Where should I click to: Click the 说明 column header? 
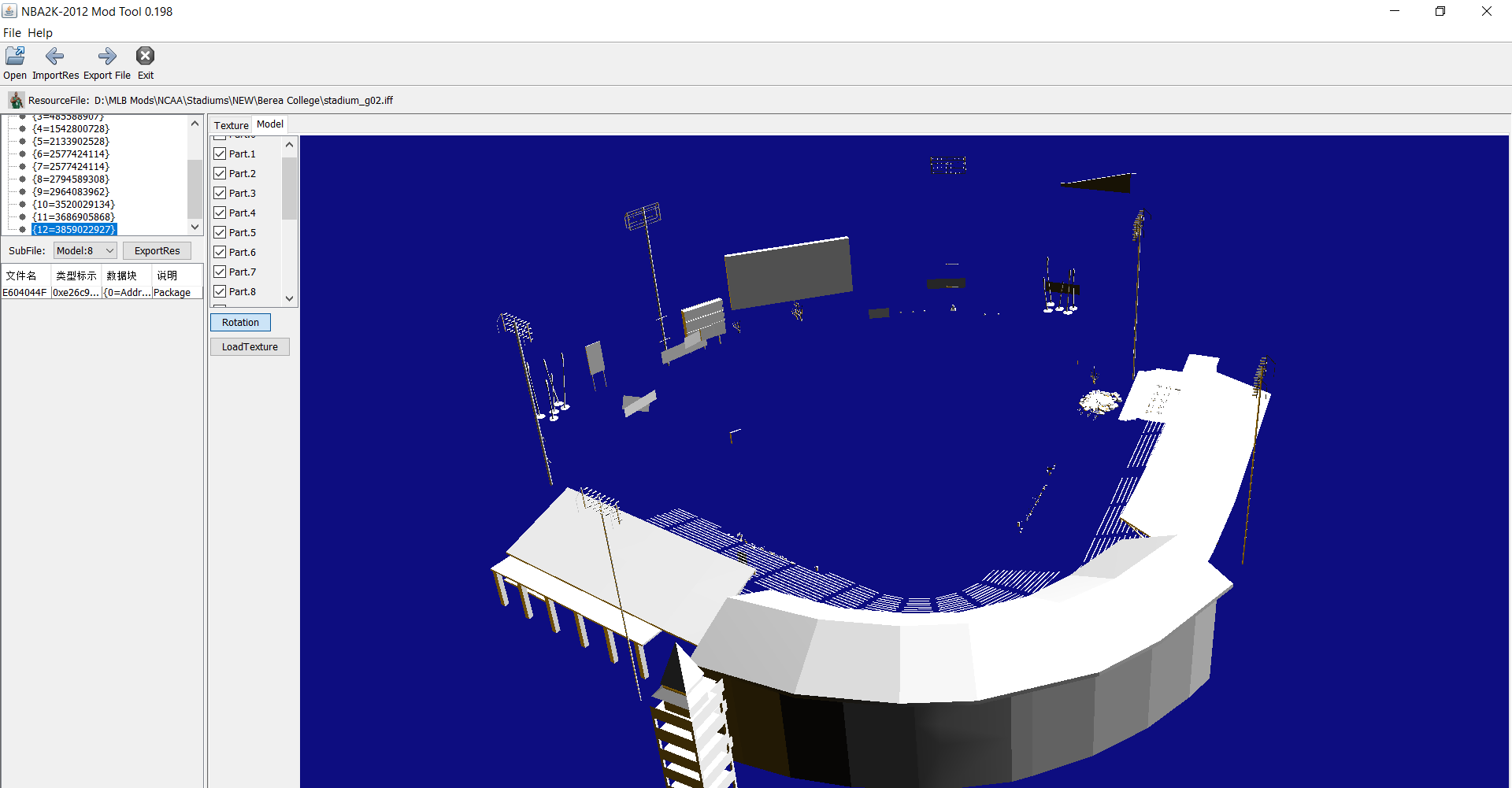point(177,276)
